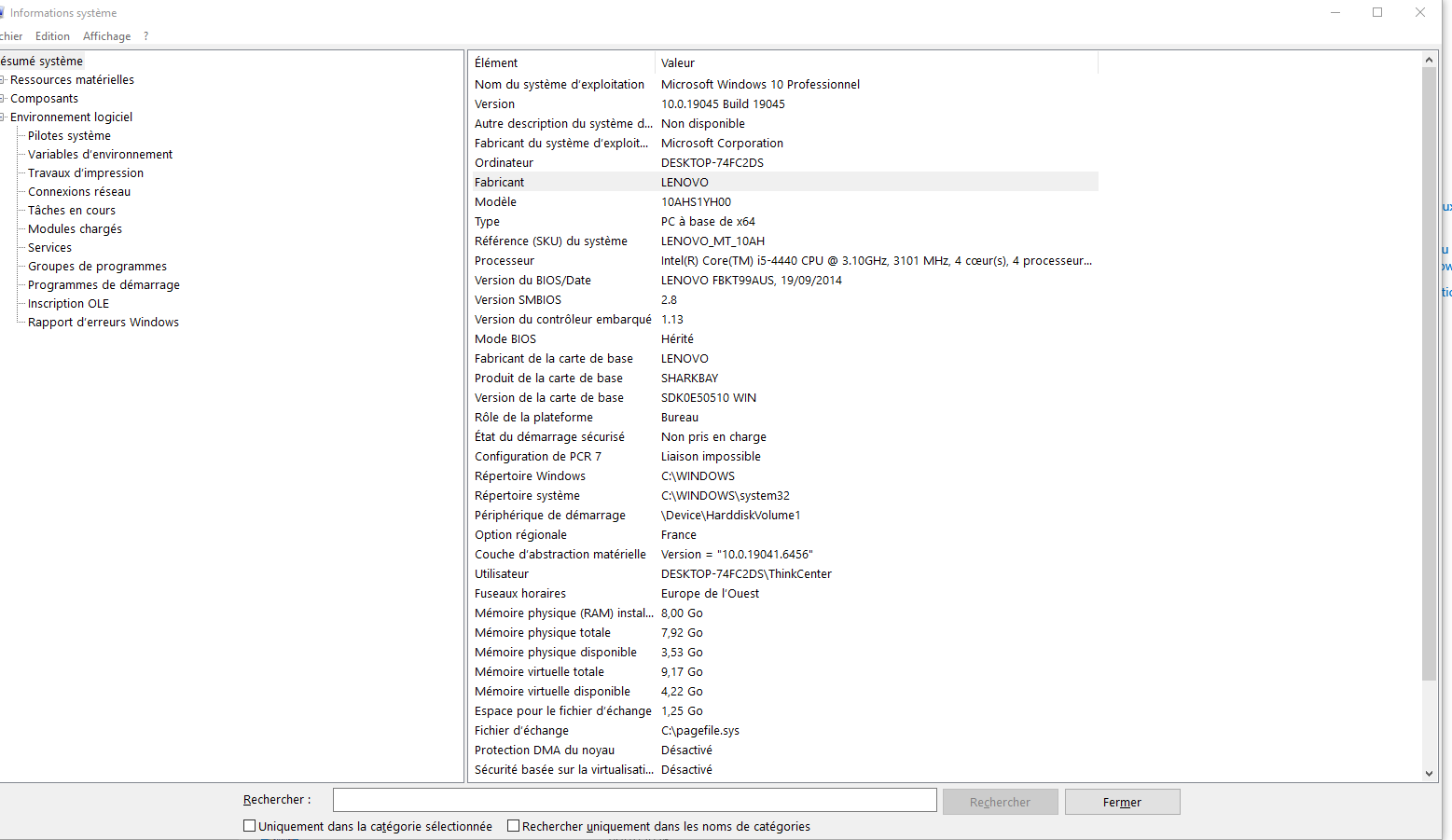Collapse the Environnement logiciel tree node
This screenshot has width=1452, height=840.
(3, 117)
